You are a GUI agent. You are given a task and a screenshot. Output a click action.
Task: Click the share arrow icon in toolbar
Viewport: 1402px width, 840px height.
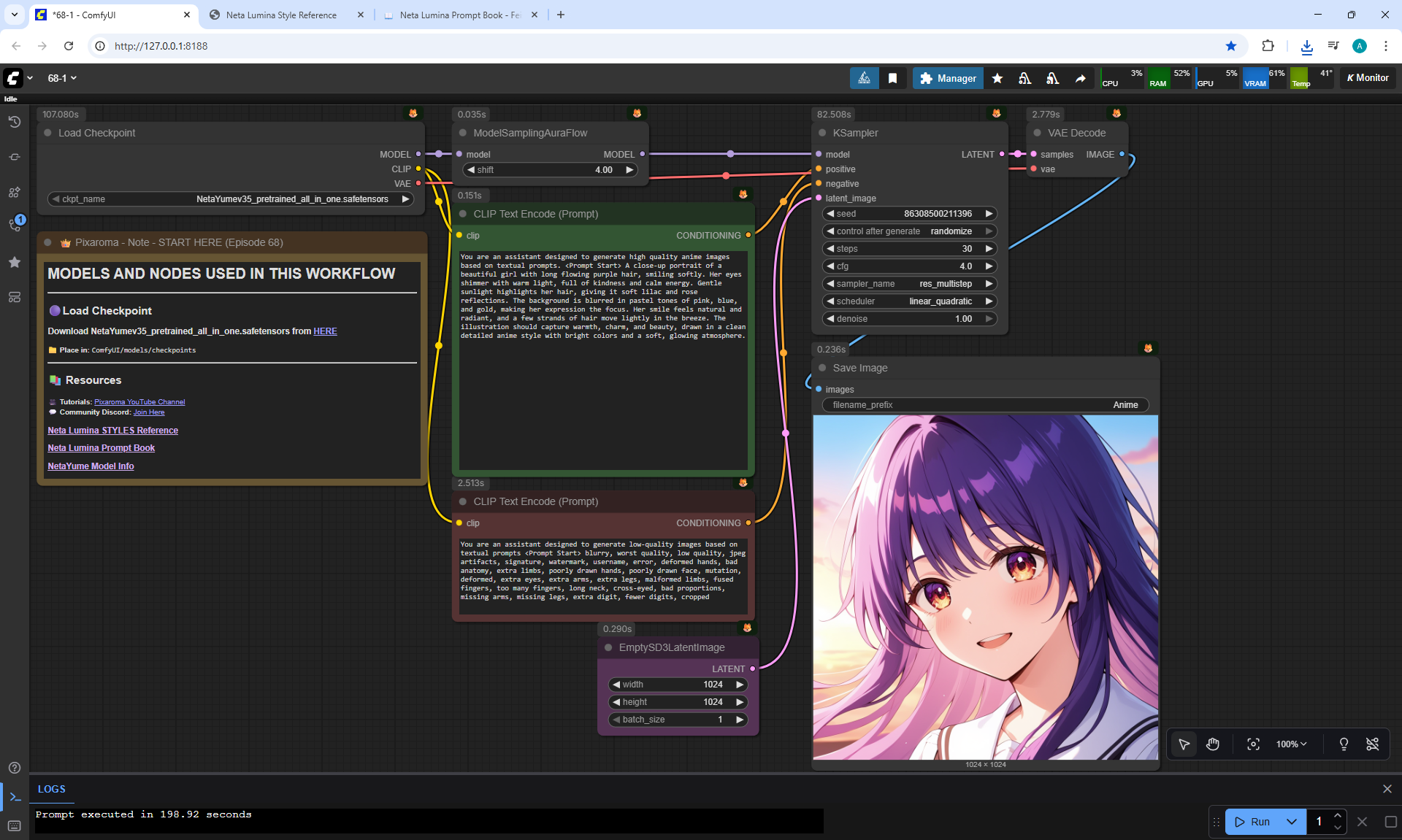point(1080,78)
